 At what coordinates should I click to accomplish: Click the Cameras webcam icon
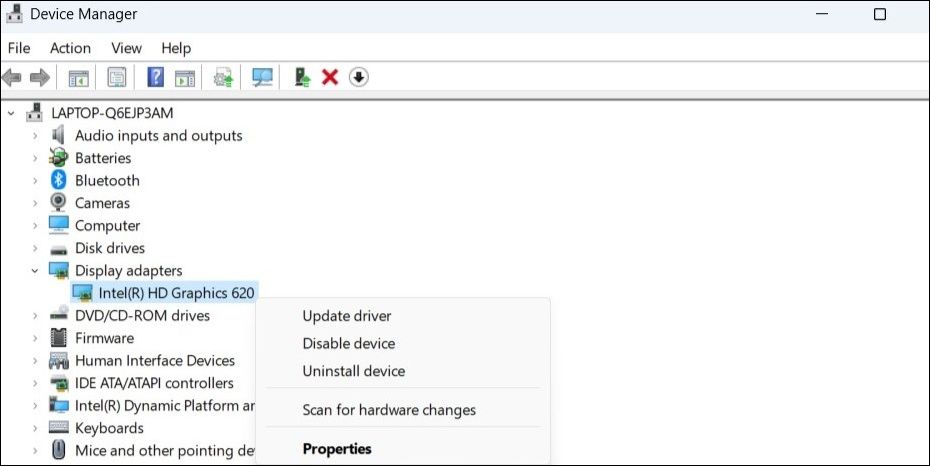click(58, 203)
